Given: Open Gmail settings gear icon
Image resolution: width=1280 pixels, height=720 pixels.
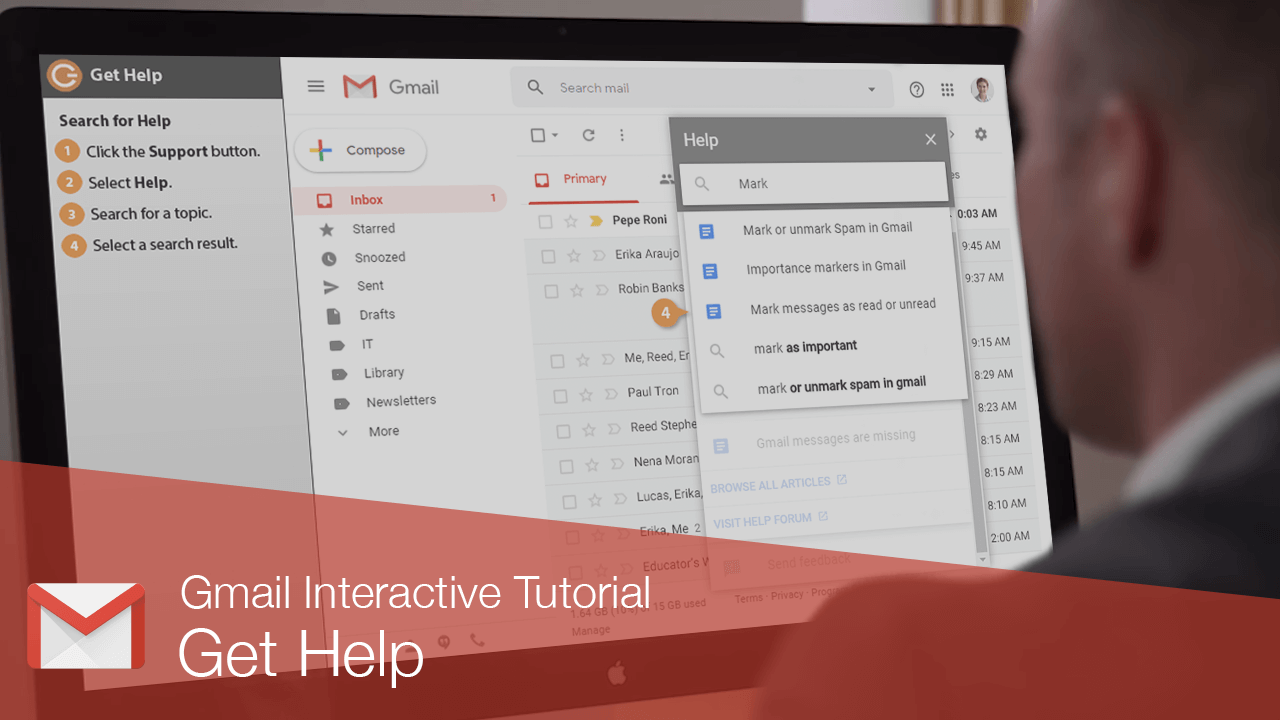Looking at the screenshot, I should click(x=980, y=133).
